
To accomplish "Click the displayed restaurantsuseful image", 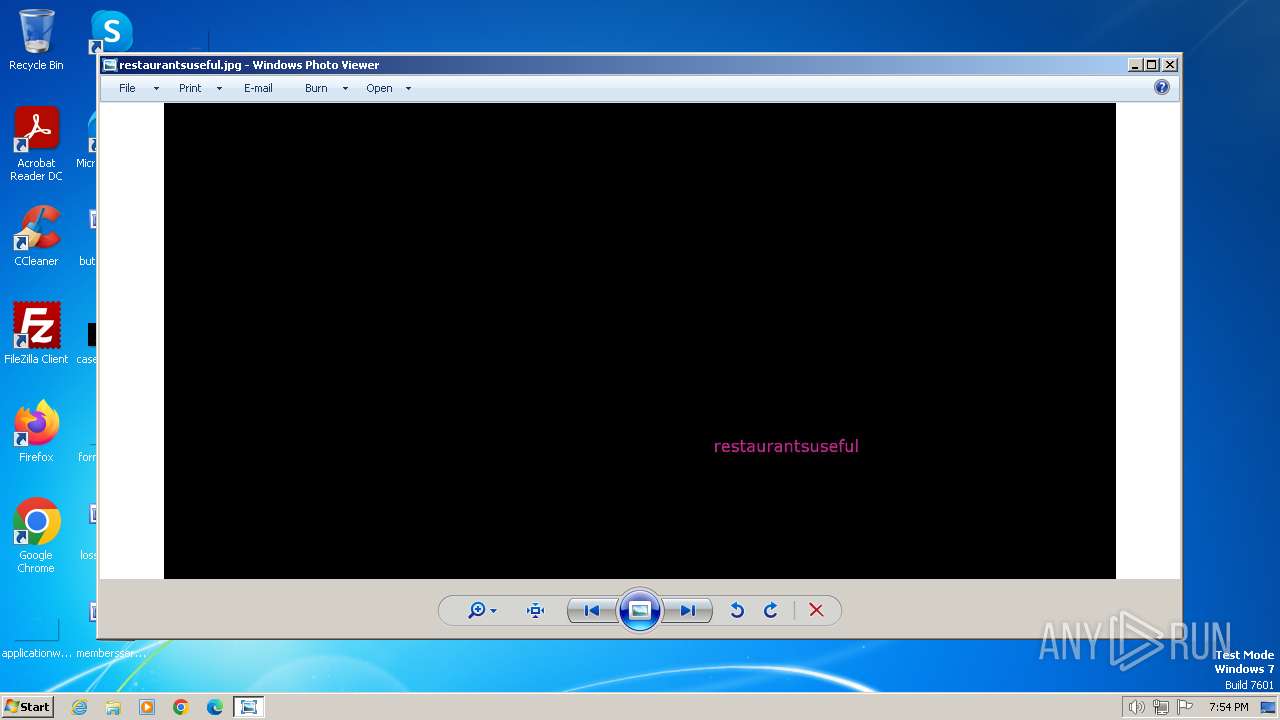I will click(640, 341).
